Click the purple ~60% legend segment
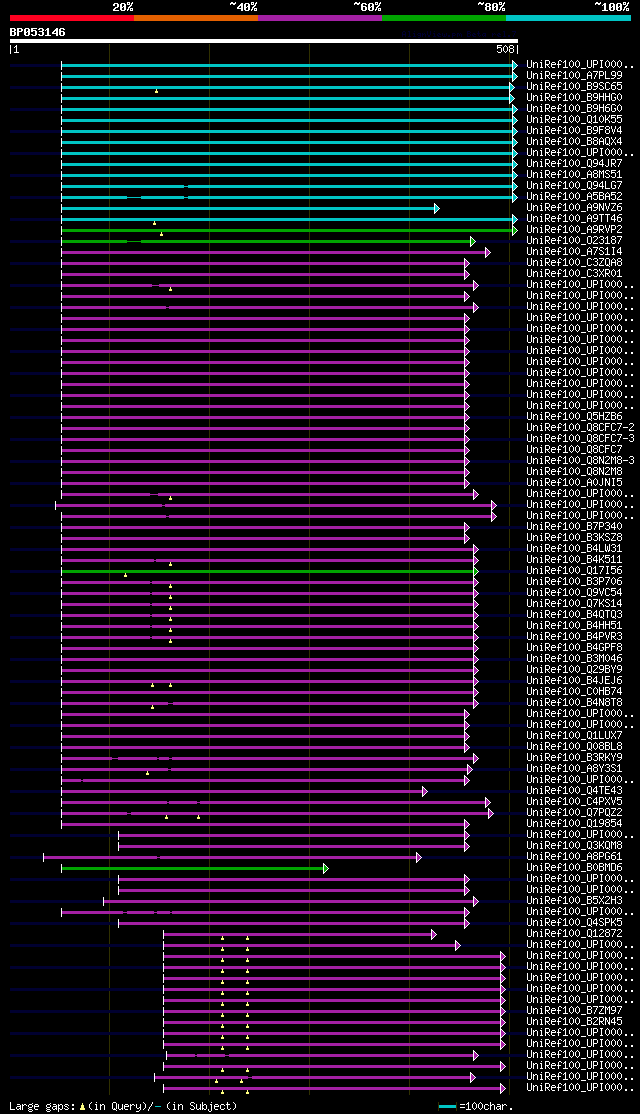640x1114 pixels. (320, 18)
